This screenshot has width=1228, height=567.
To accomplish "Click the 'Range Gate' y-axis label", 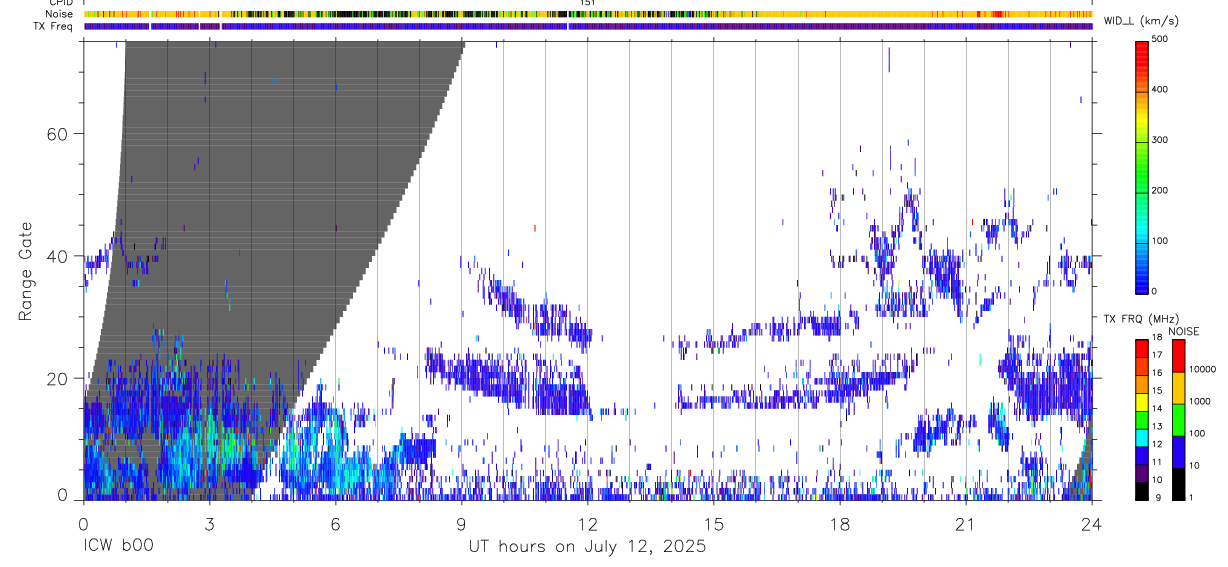I will pos(26,270).
